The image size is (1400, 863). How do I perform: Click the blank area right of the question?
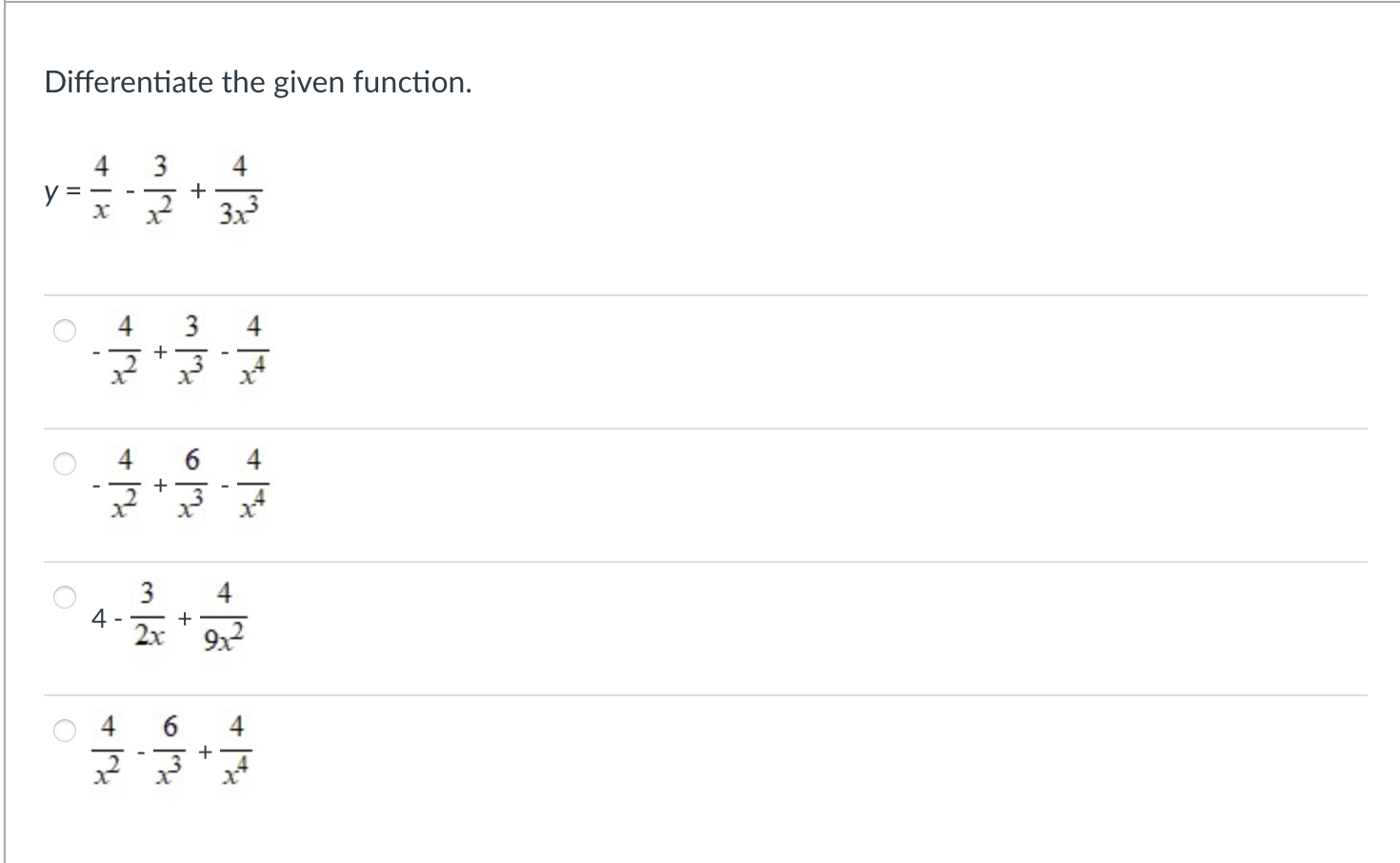[857, 86]
